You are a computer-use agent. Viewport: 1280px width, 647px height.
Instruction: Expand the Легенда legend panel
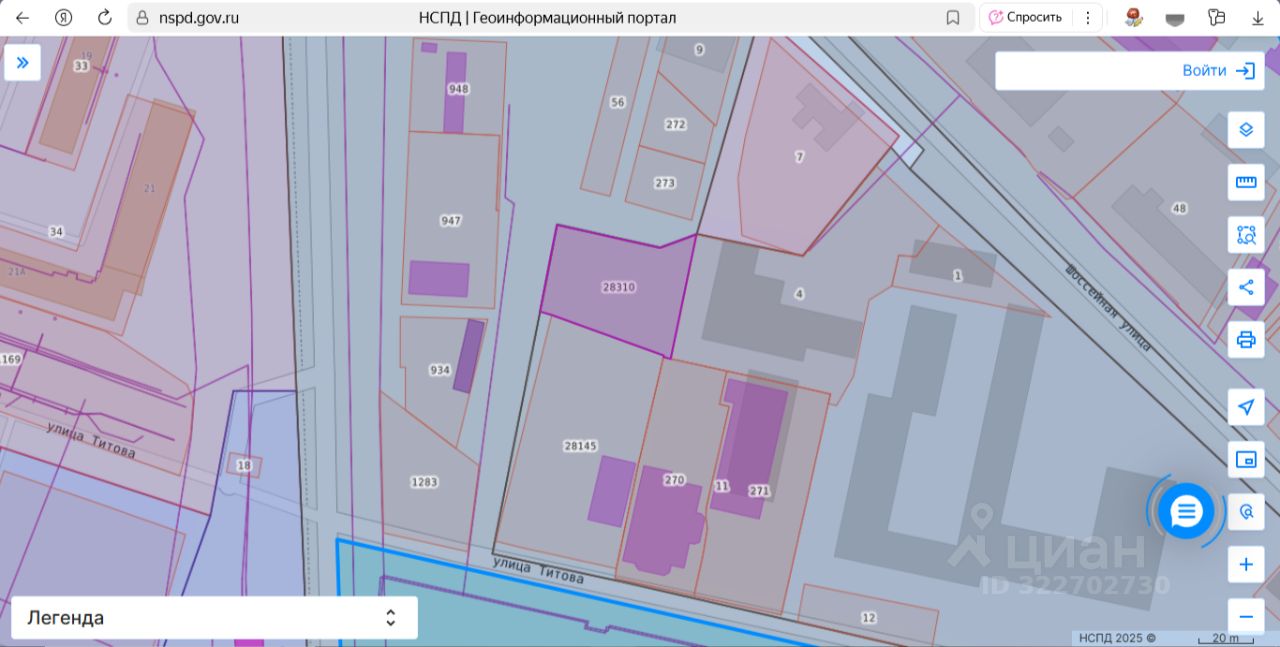[x=214, y=618]
